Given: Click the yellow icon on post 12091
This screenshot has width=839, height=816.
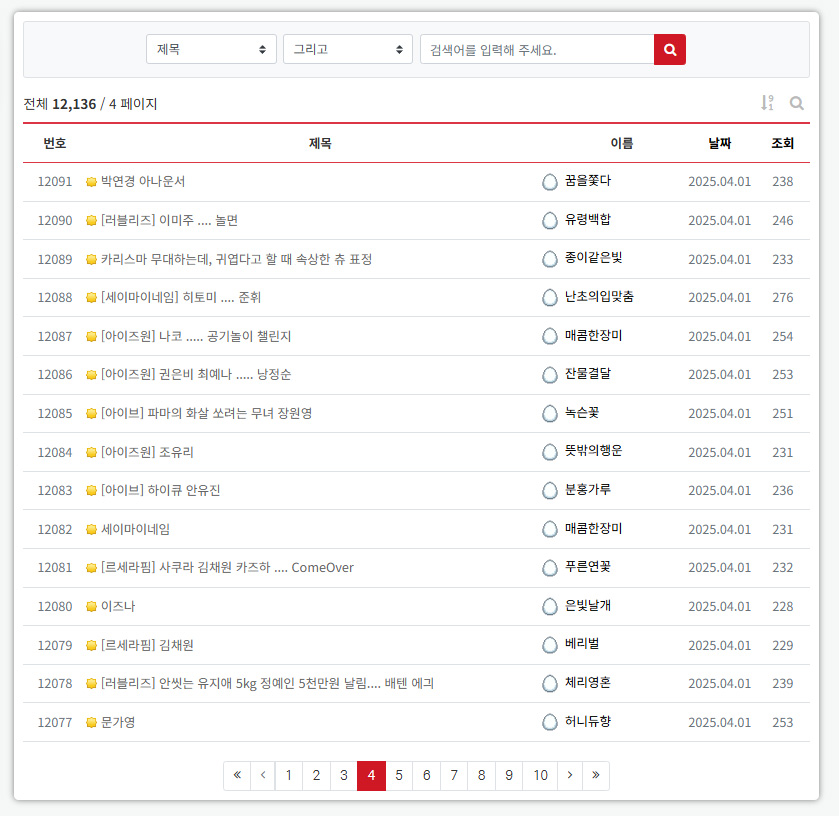Looking at the screenshot, I should (x=91, y=182).
